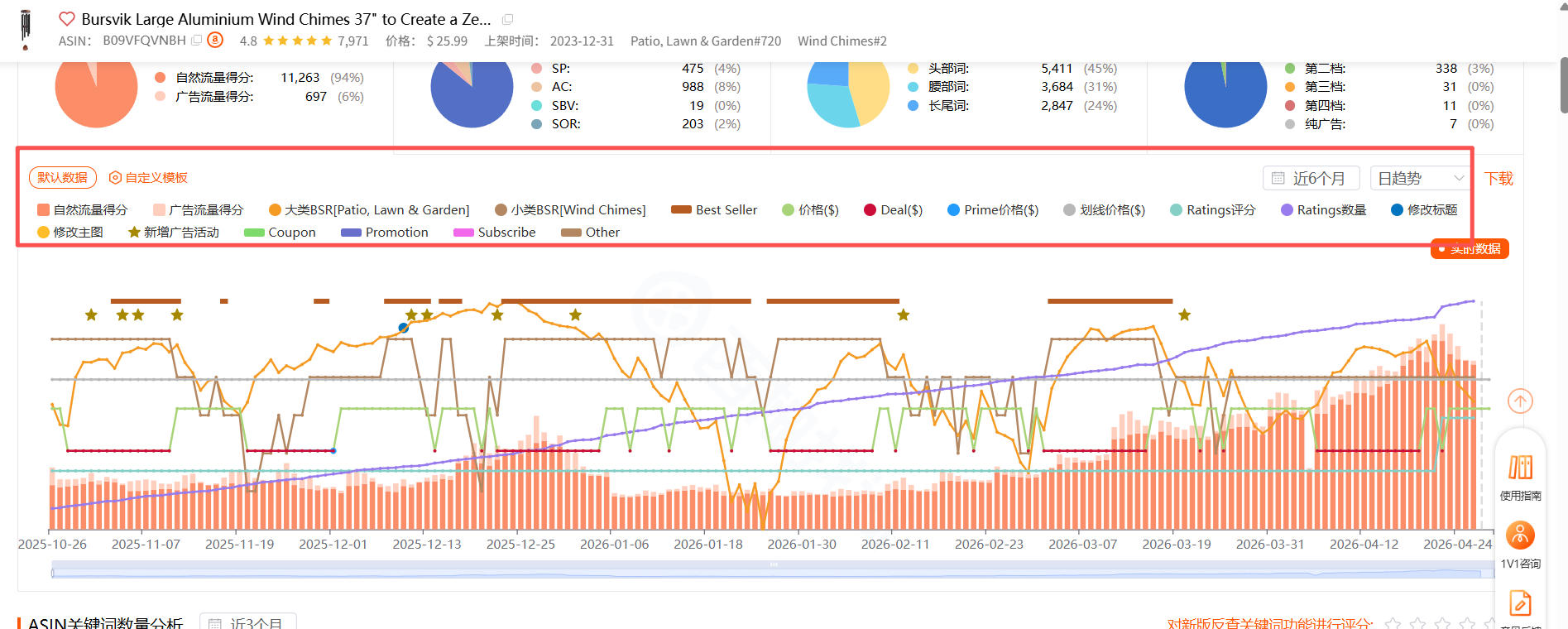Open the 近6个月 date range selector
Image resolution: width=1568 pixels, height=629 pixels.
point(1315,179)
